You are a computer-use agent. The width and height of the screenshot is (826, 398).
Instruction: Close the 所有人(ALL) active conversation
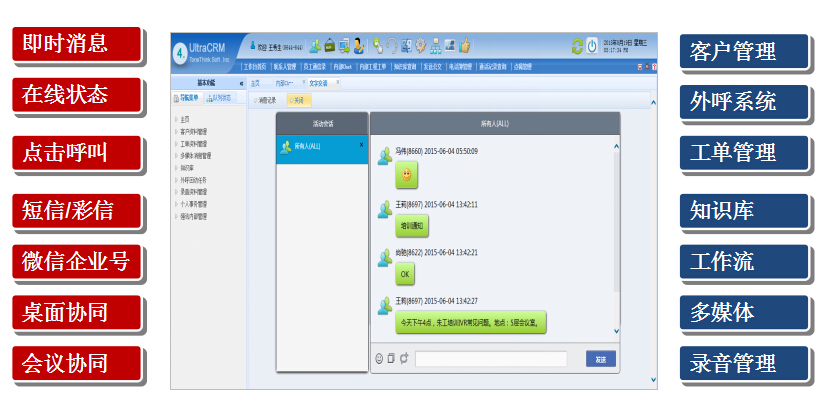[361, 144]
